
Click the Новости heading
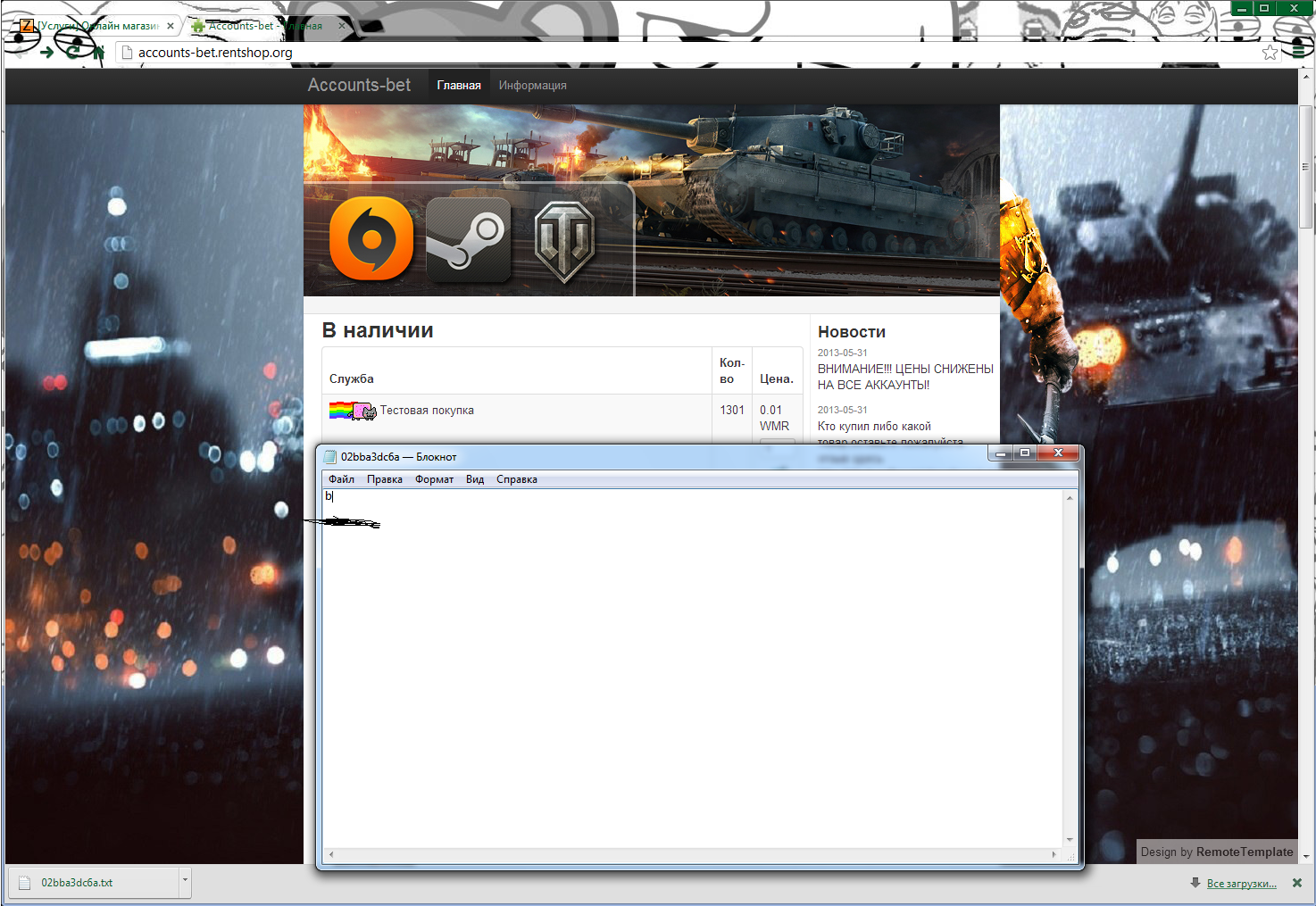click(852, 332)
